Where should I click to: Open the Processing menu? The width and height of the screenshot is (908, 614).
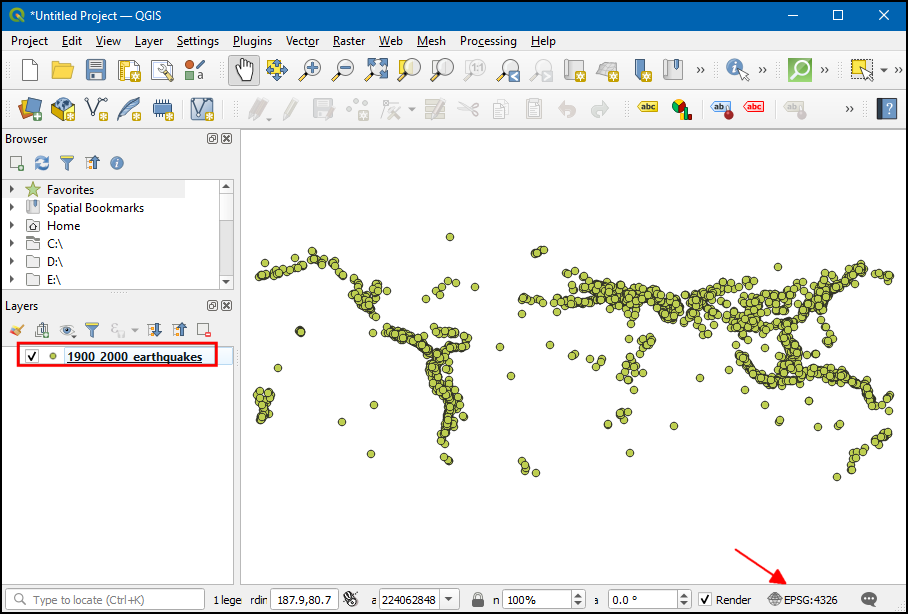488,41
